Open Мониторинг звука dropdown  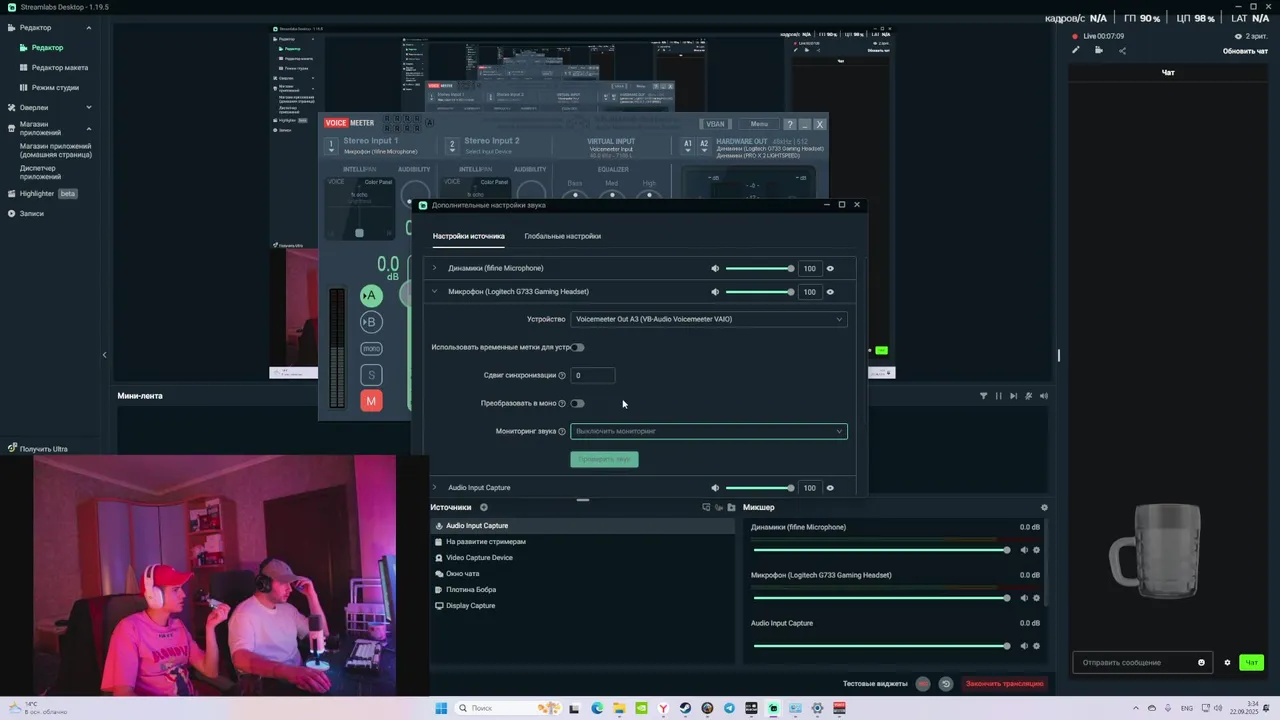709,431
